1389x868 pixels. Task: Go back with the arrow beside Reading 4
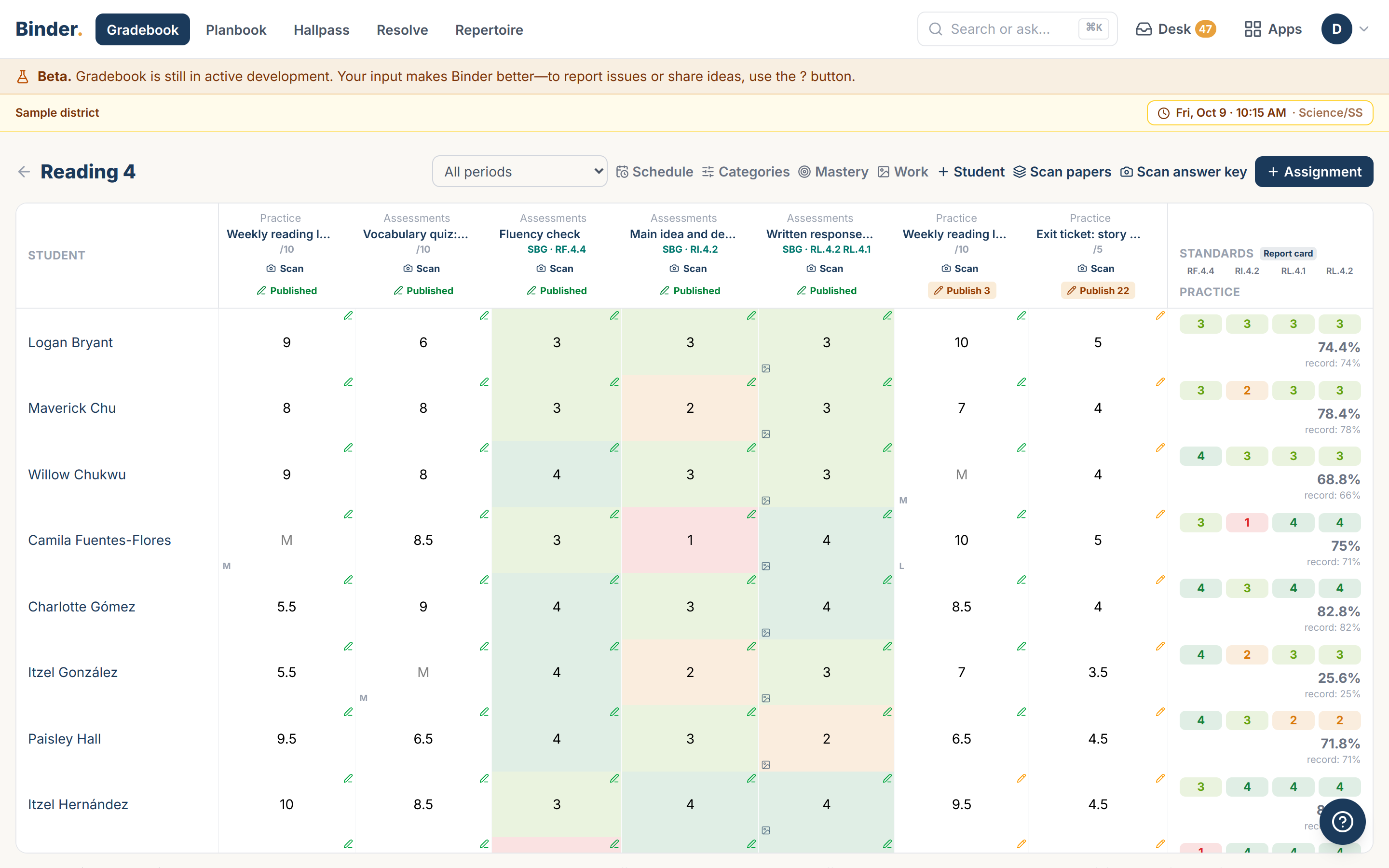pos(24,172)
